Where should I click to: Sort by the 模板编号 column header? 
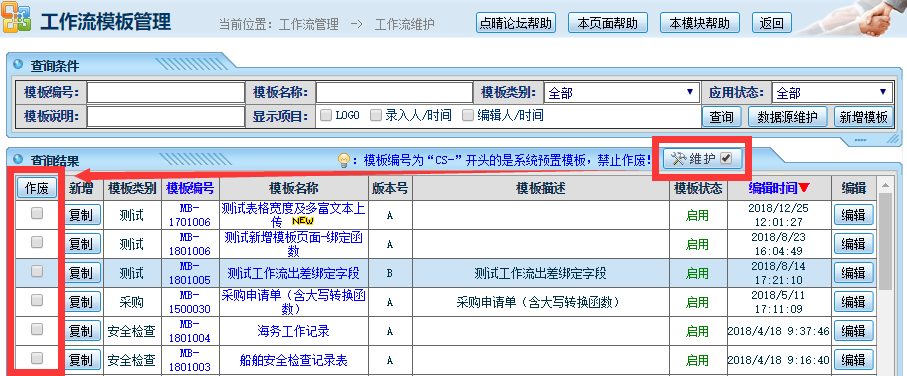pos(190,188)
